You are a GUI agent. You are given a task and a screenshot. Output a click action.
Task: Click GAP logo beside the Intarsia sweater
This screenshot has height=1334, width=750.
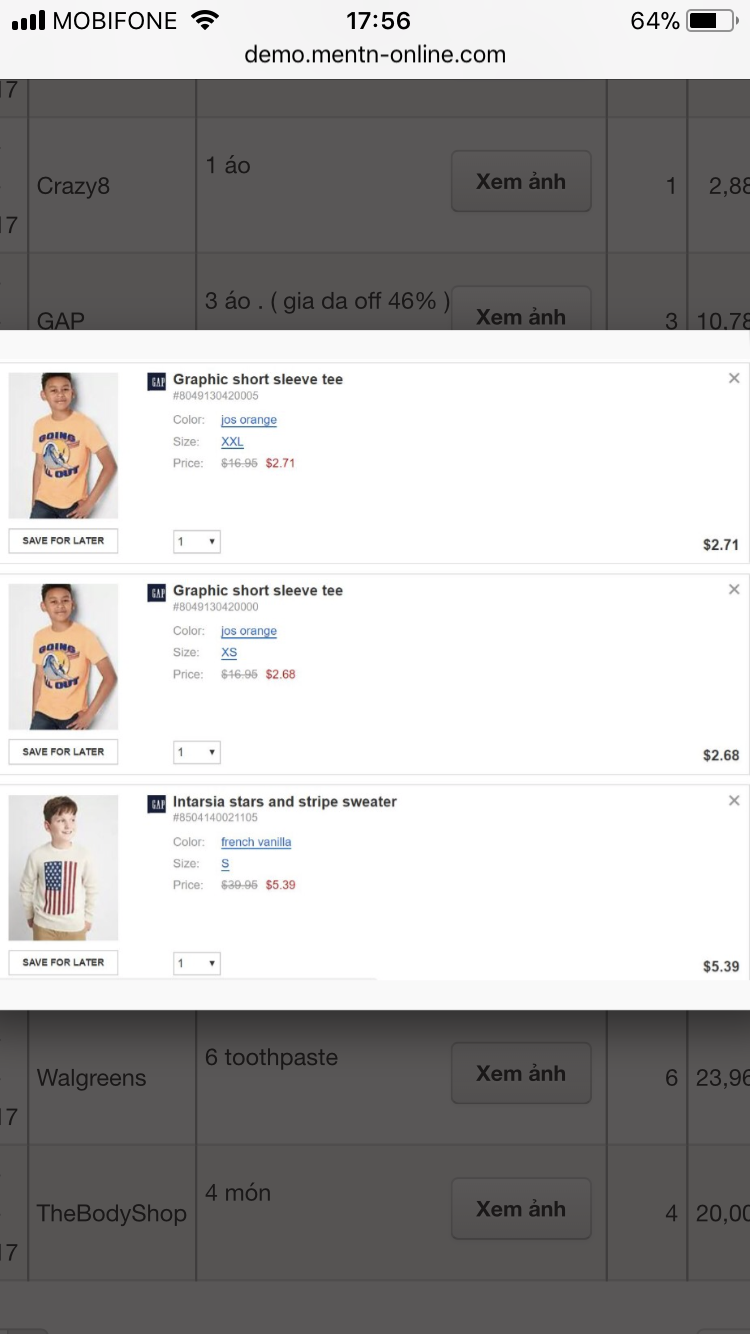point(157,803)
